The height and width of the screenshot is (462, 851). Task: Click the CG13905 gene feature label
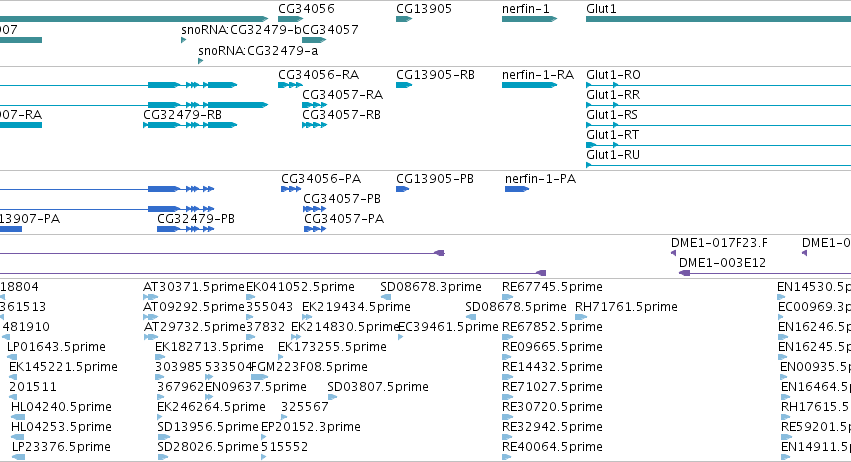click(x=423, y=9)
